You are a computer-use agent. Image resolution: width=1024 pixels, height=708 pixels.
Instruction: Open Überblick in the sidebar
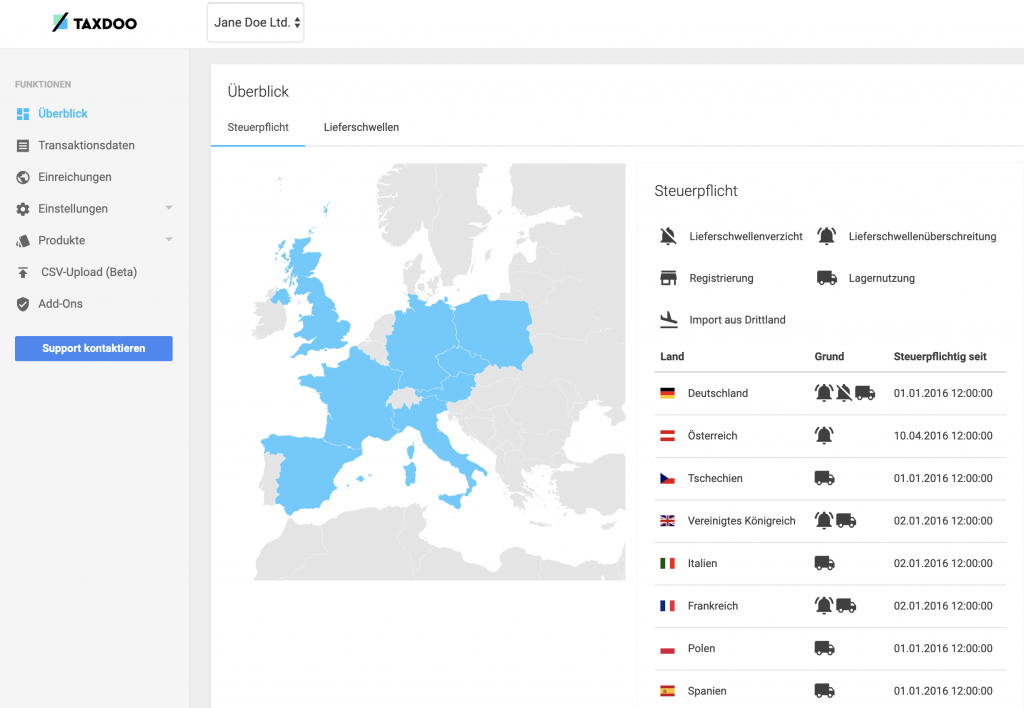[63, 114]
